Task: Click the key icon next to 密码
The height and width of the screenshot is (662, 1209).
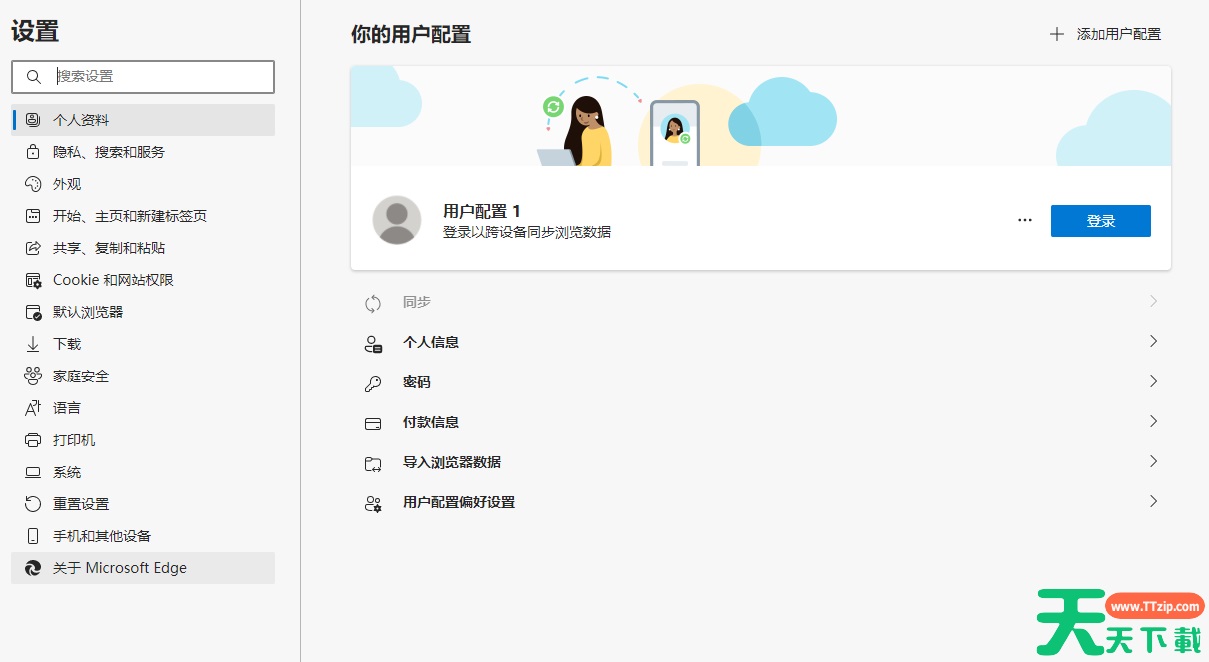Action: 373,382
